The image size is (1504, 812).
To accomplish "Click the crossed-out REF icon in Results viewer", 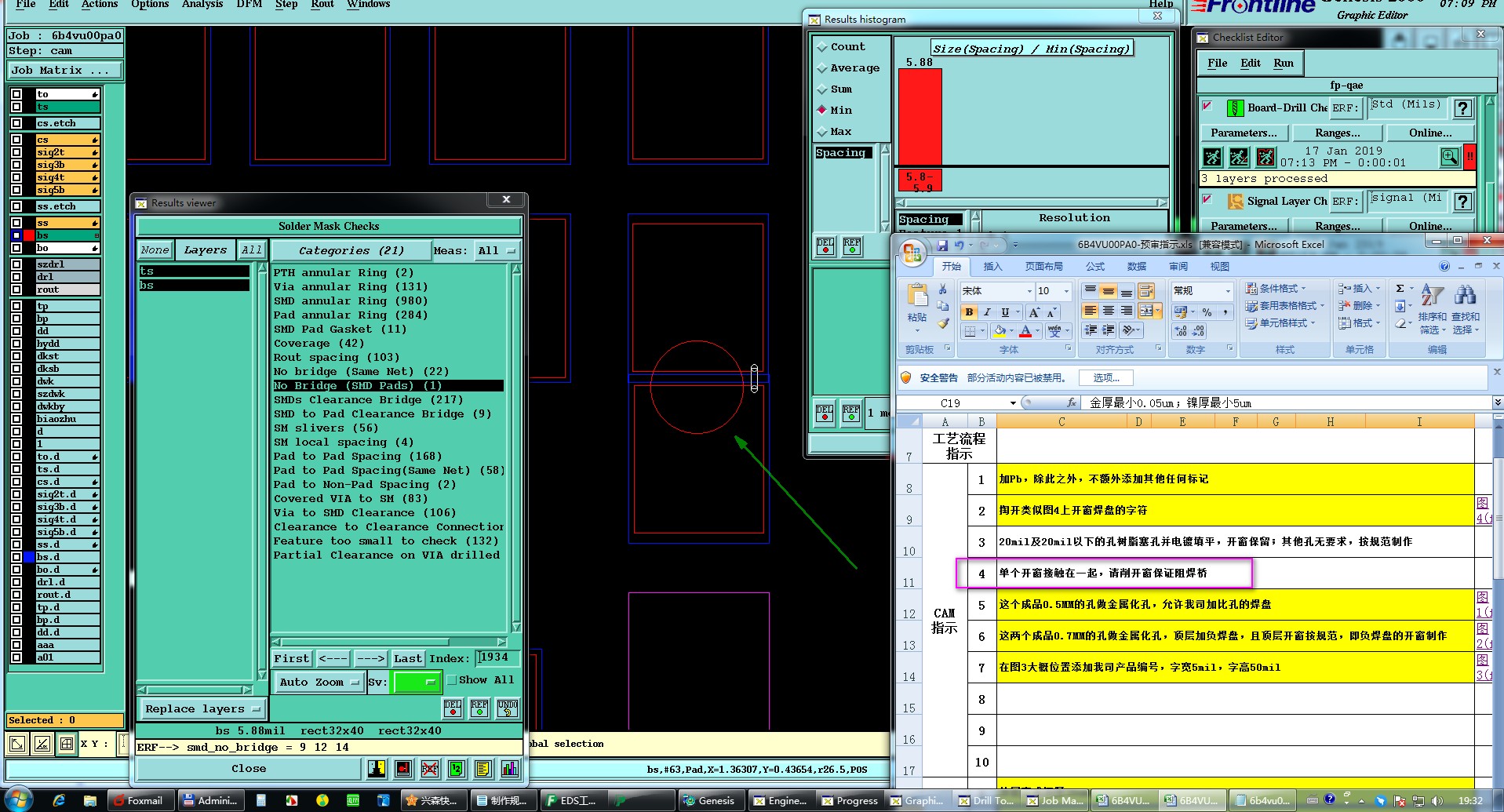I will pyautogui.click(x=430, y=769).
